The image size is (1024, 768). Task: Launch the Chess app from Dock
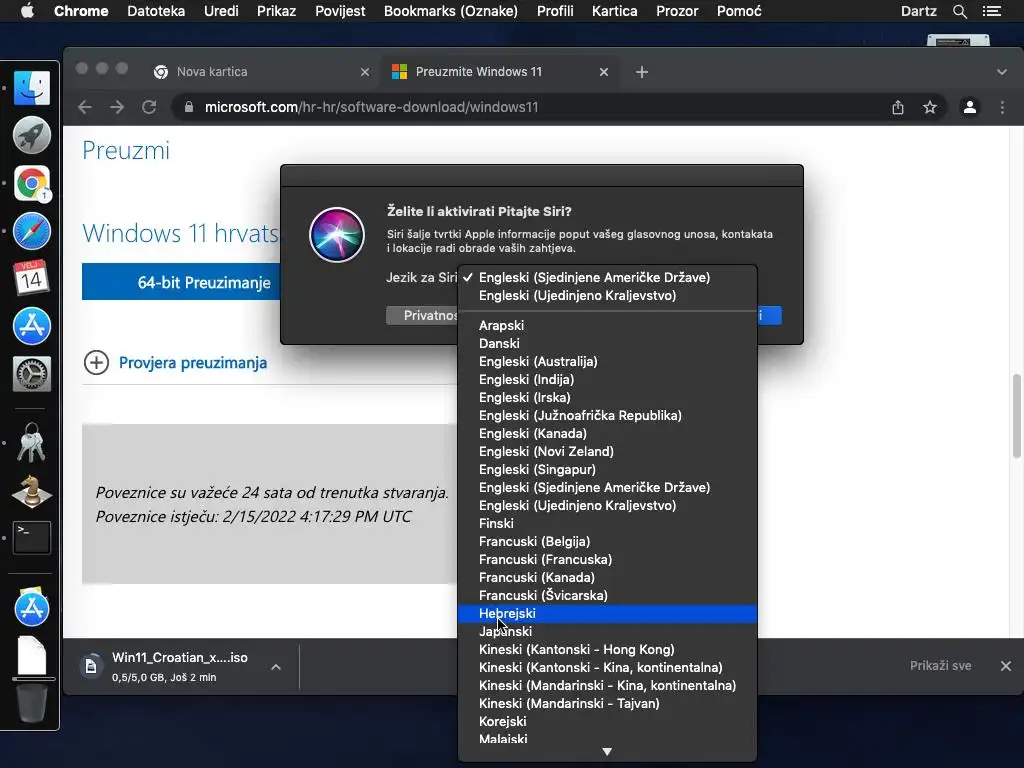click(x=31, y=491)
